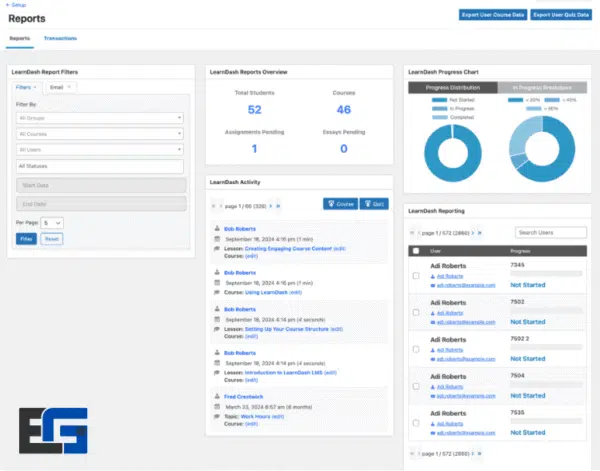Click the EG logo in bottom-left corner
Image resolution: width=600 pixels, height=471 pixels.
tap(53, 430)
